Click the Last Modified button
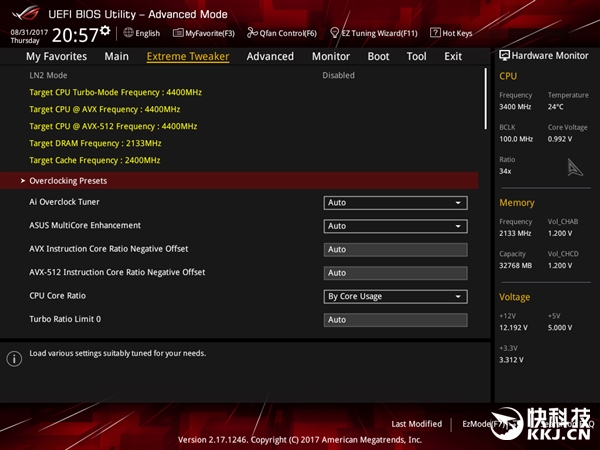 [416, 424]
